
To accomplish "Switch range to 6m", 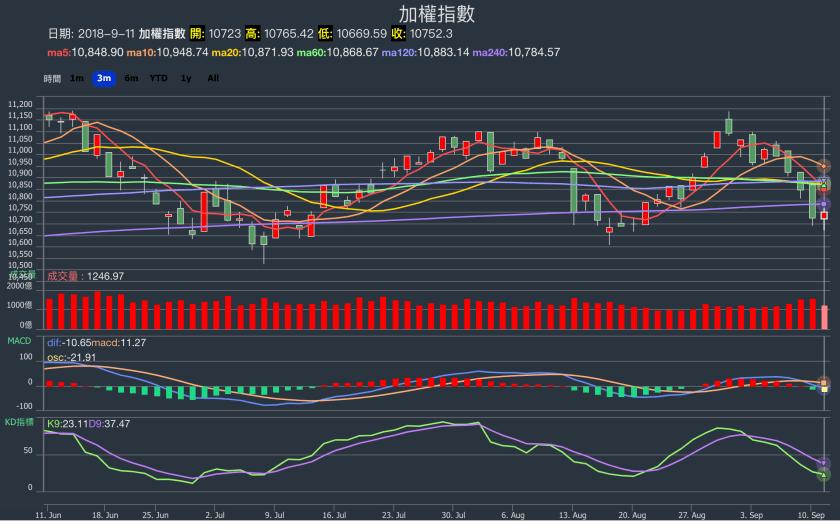I will click(x=131, y=78).
